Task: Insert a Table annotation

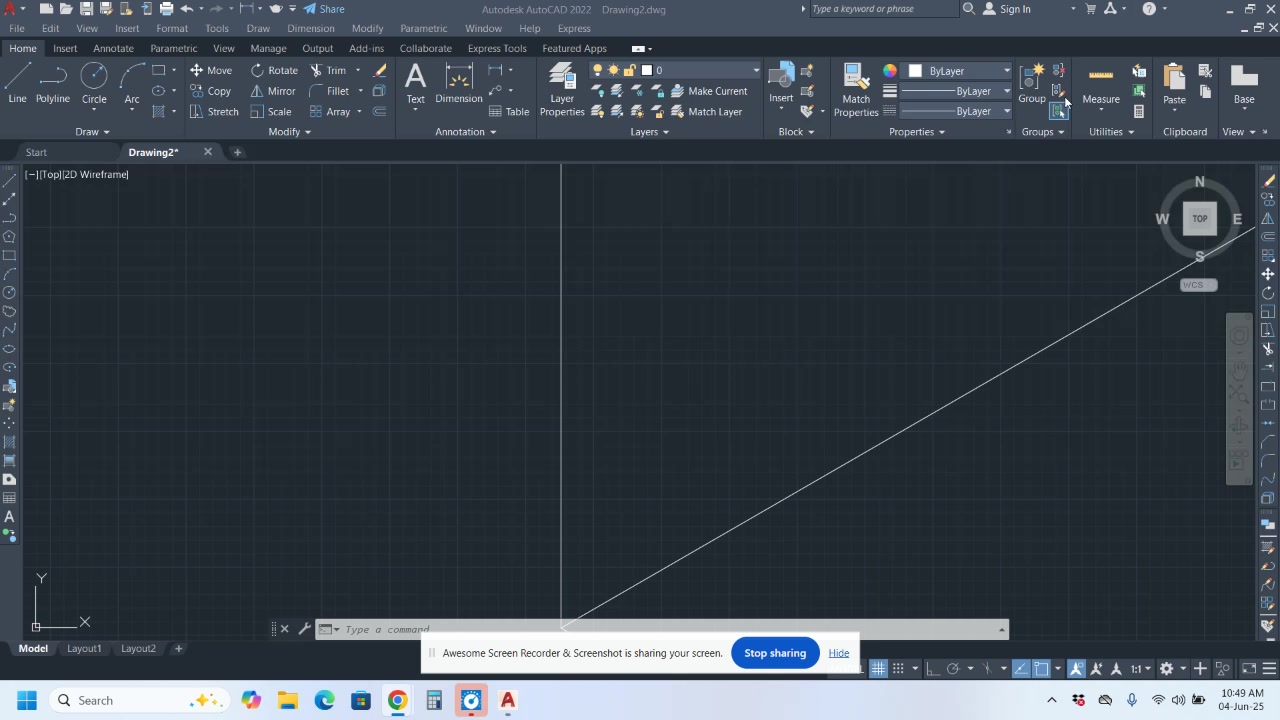Action: [x=508, y=112]
